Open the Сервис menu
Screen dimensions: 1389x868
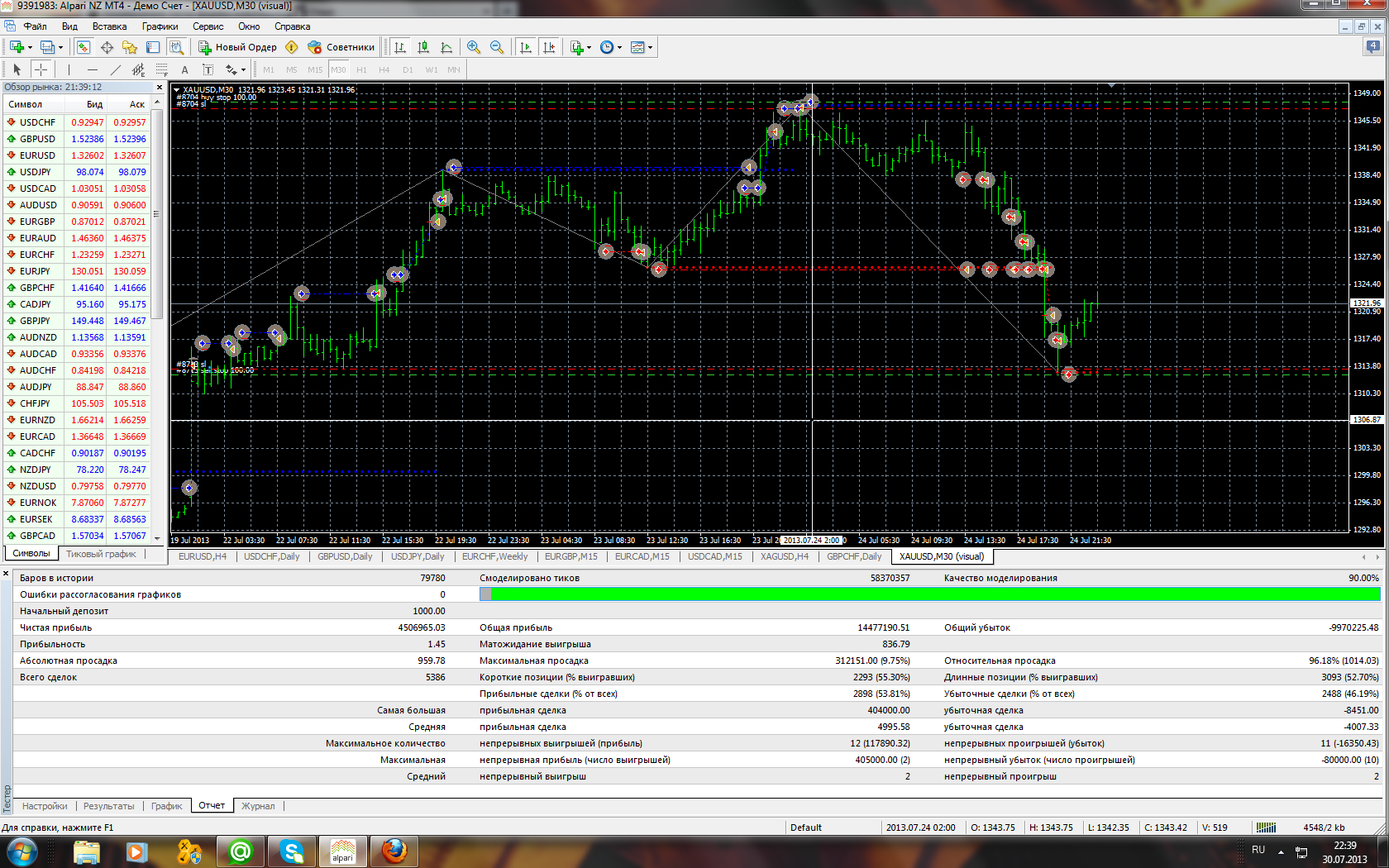coord(208,26)
